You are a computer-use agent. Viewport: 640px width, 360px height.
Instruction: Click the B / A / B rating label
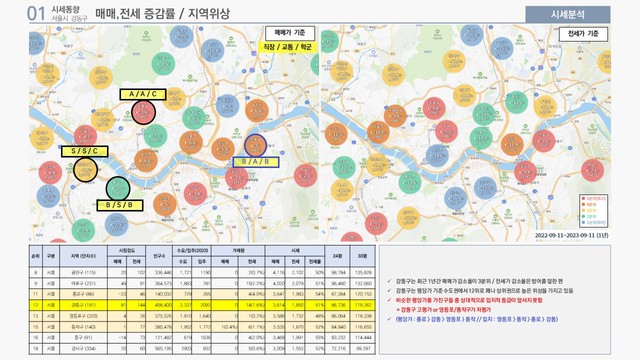tap(256, 162)
